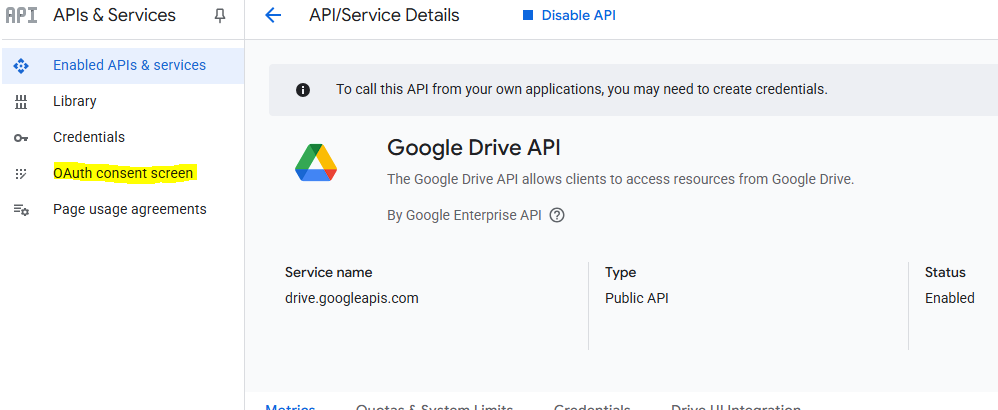This screenshot has height=410, width=998.
Task: Click the APIs & Services title
Action: [115, 15]
